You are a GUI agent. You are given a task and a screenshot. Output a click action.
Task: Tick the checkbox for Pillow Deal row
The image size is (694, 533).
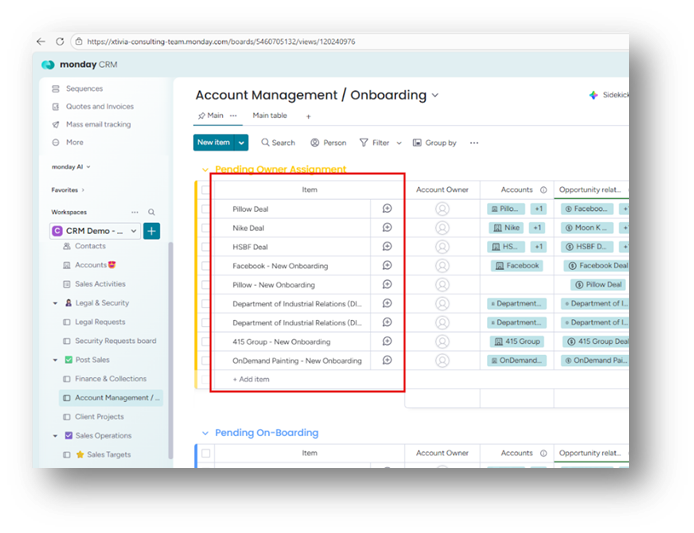[x=206, y=209]
